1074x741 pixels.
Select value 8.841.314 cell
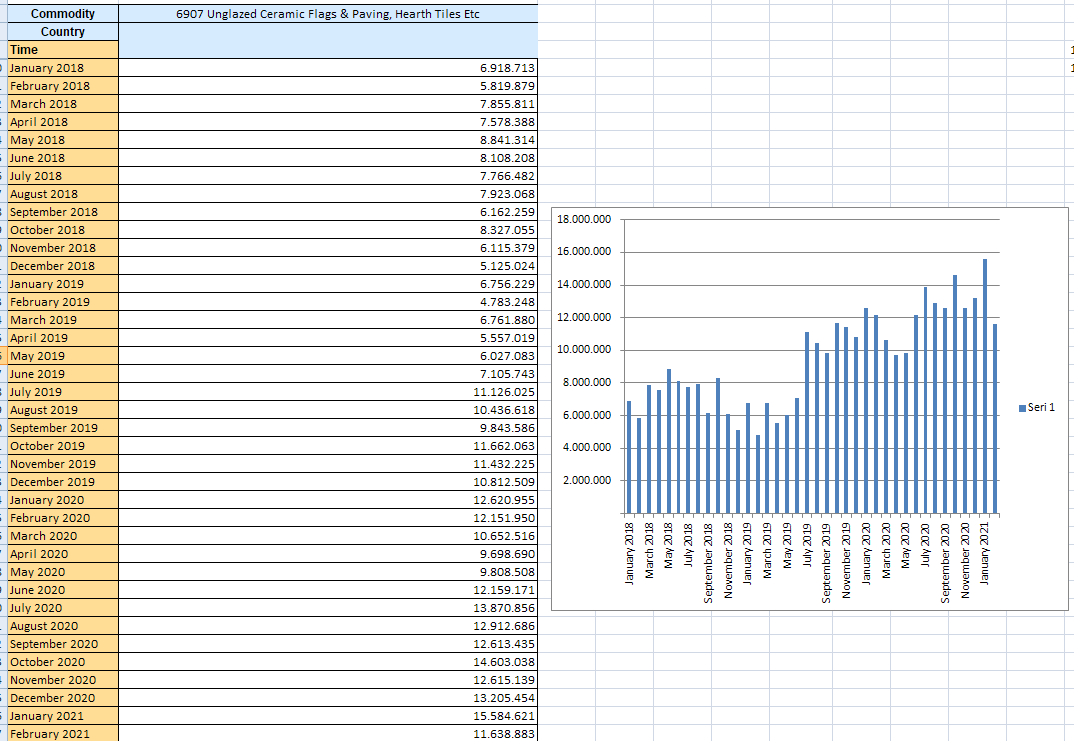coord(328,140)
